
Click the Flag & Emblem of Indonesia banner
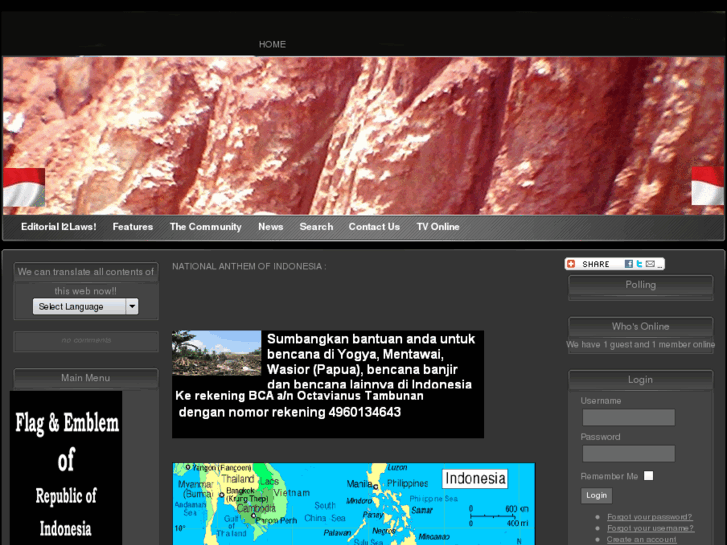pyautogui.click(x=66, y=468)
